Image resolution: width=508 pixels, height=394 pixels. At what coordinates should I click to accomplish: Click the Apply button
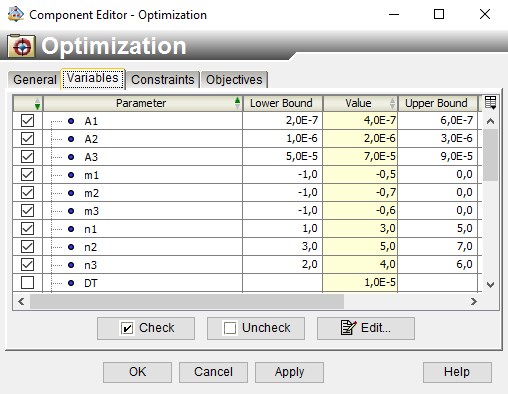[x=289, y=372]
